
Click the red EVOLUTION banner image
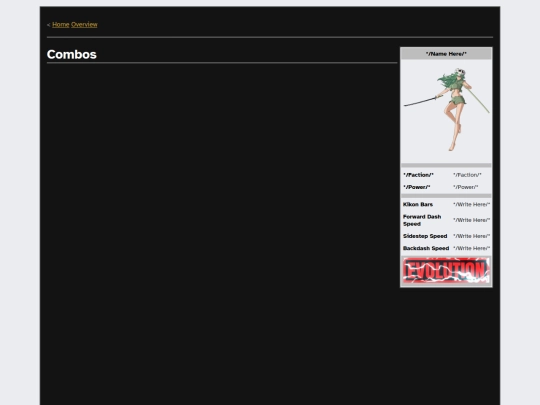coord(446,271)
